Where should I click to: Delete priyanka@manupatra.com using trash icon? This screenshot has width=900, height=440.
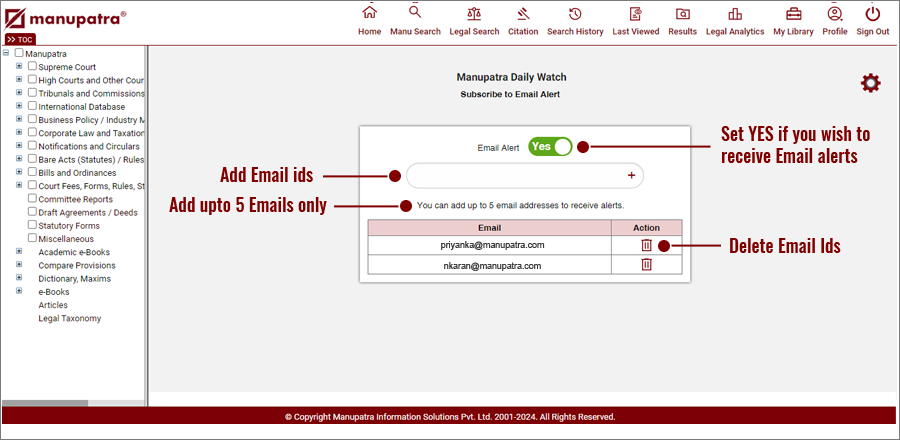pyautogui.click(x=646, y=245)
